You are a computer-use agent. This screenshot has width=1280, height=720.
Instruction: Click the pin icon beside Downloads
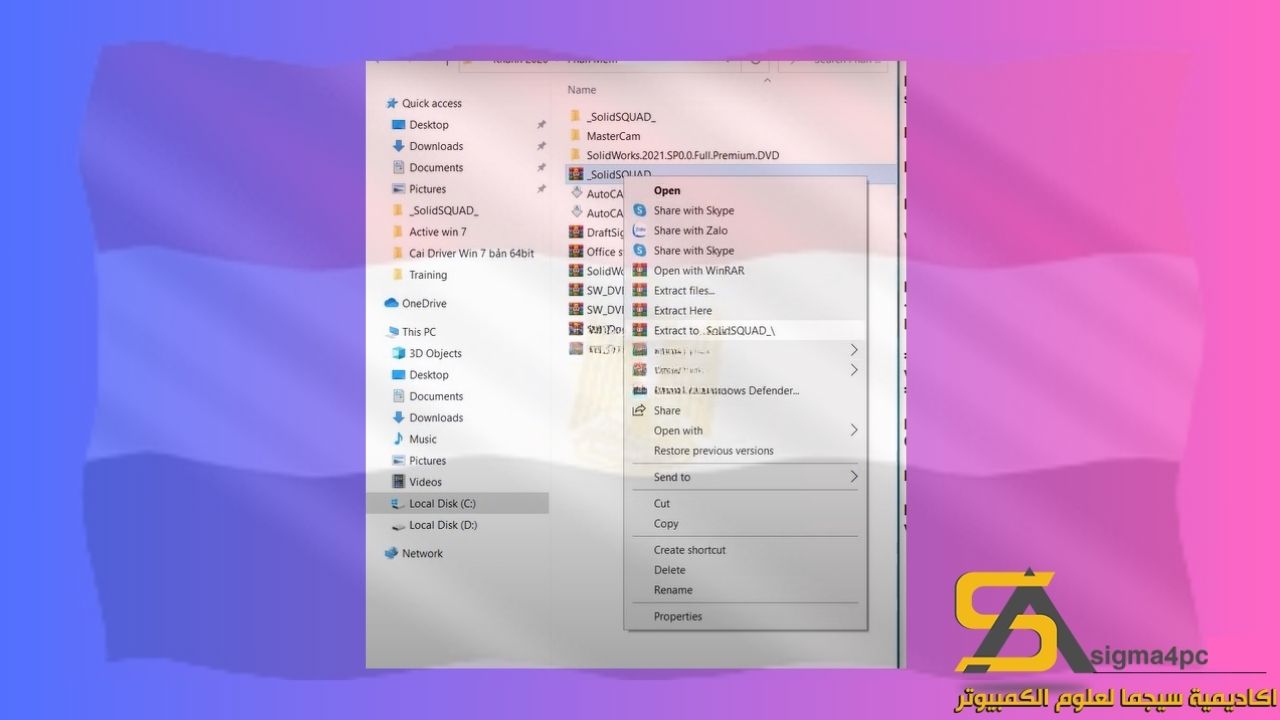click(541, 146)
